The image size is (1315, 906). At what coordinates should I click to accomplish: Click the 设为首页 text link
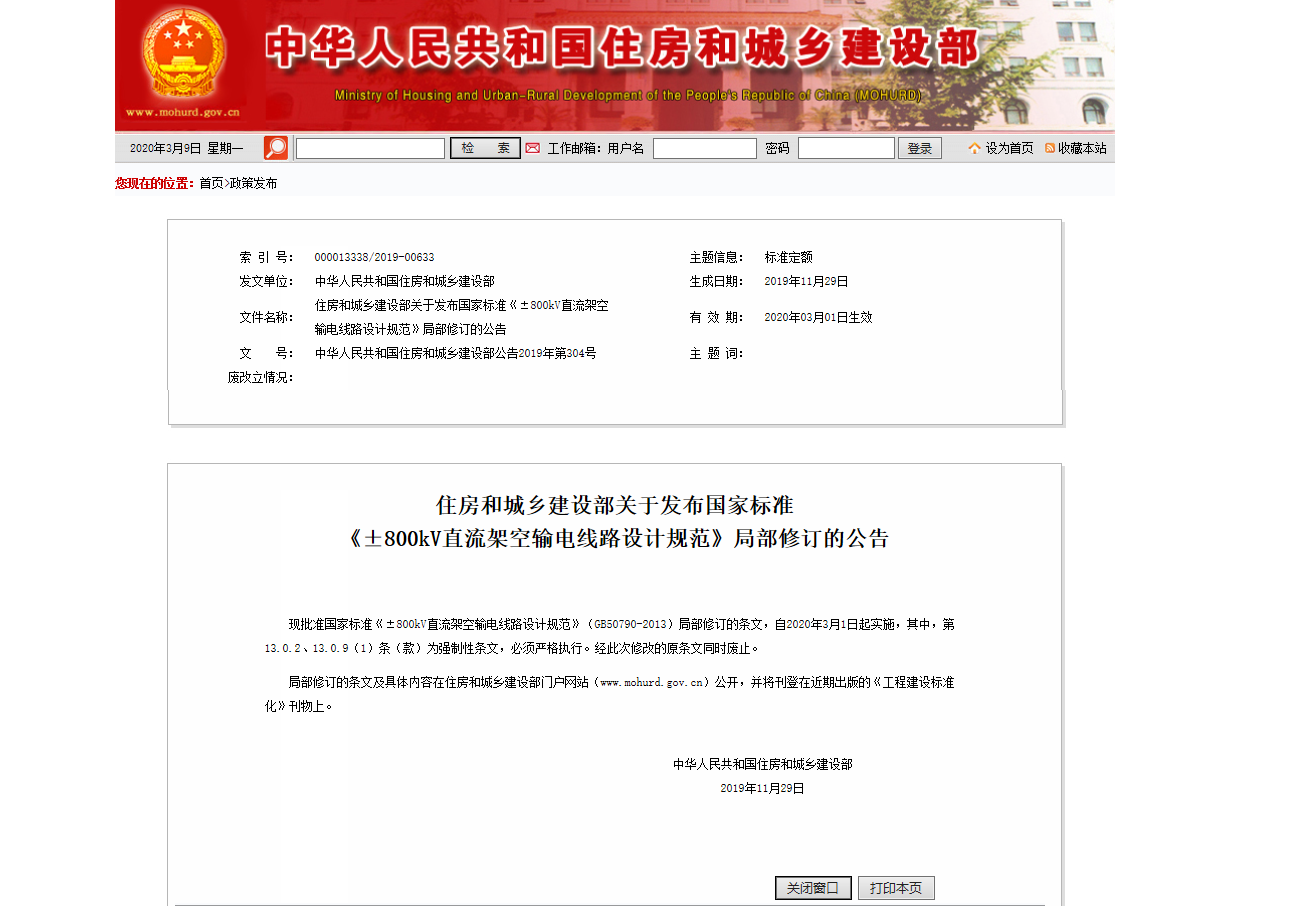point(1009,148)
